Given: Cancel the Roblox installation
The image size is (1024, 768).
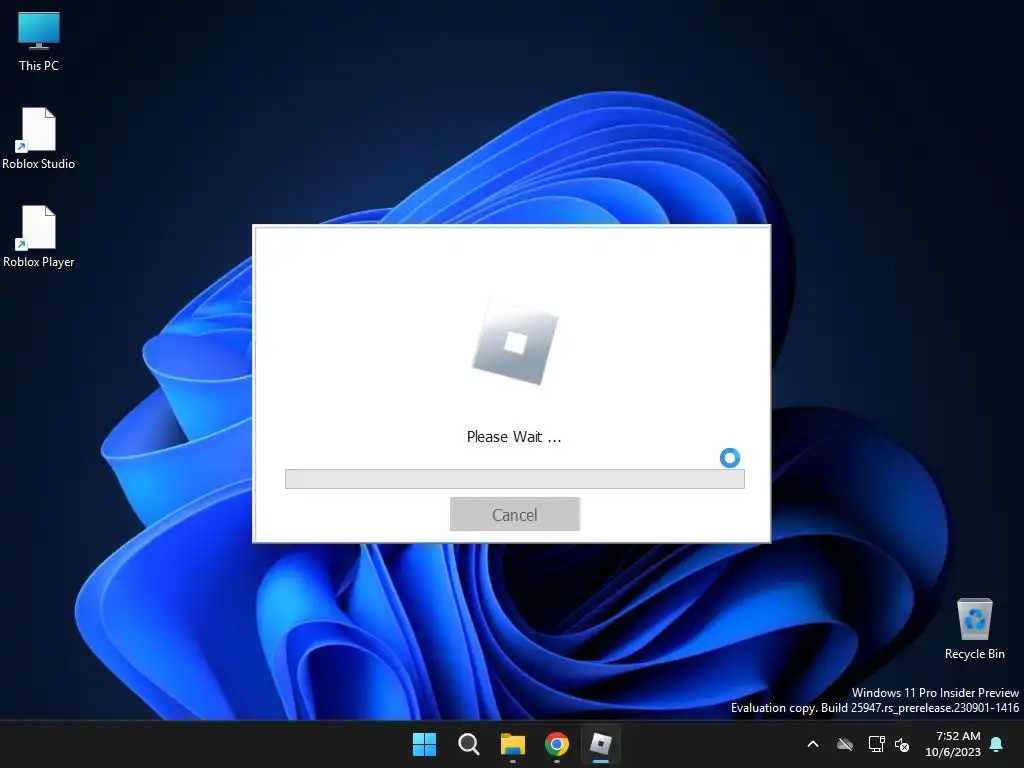Looking at the screenshot, I should click(x=515, y=514).
